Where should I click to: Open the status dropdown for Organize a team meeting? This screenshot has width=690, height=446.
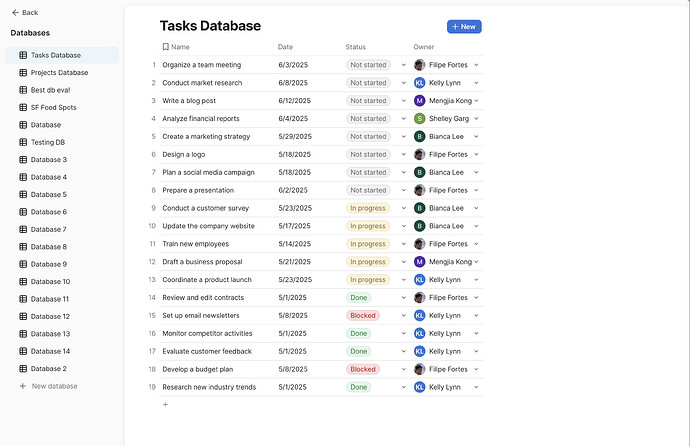click(x=404, y=65)
